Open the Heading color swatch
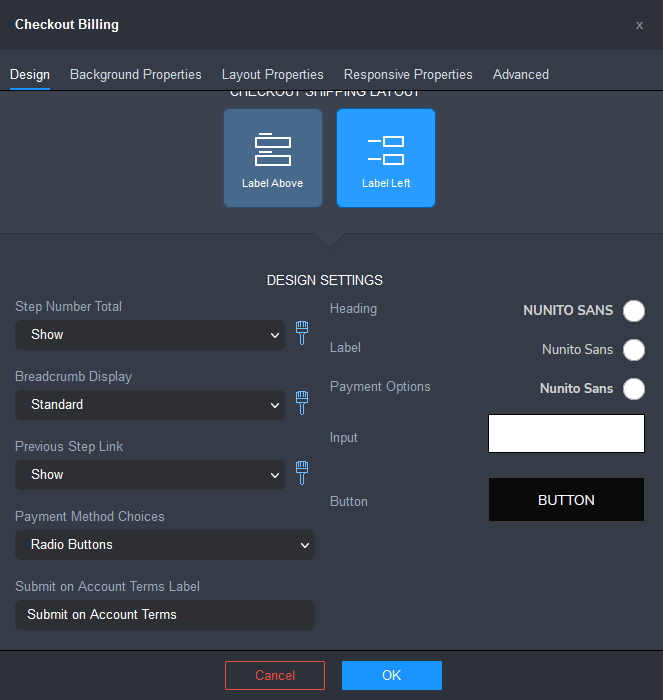The height and width of the screenshot is (700, 663). tap(634, 311)
